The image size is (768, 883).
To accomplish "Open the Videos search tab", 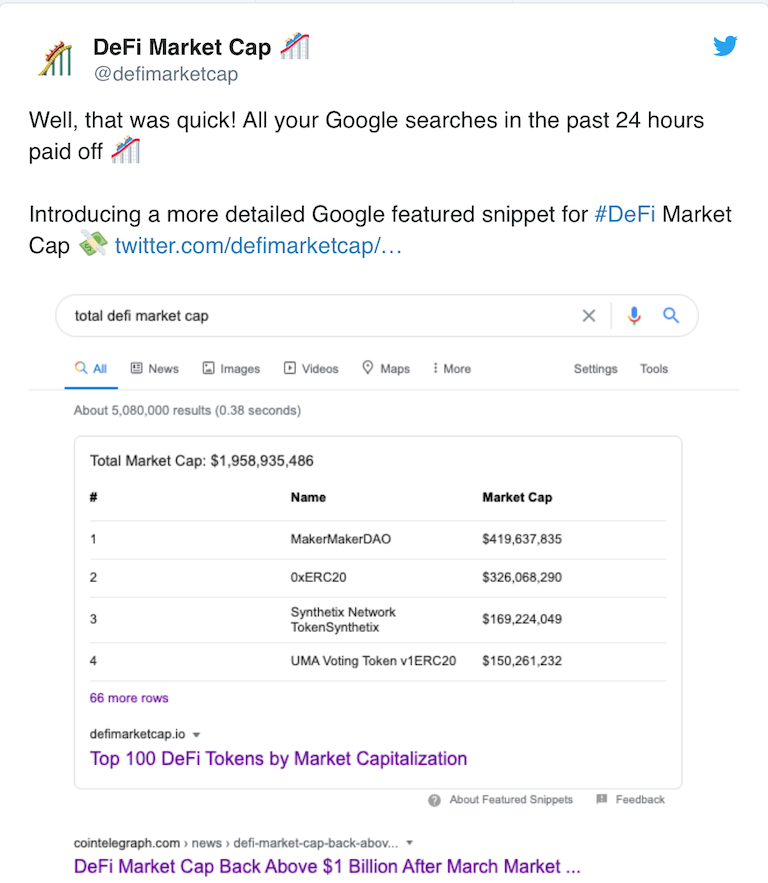I will (311, 369).
